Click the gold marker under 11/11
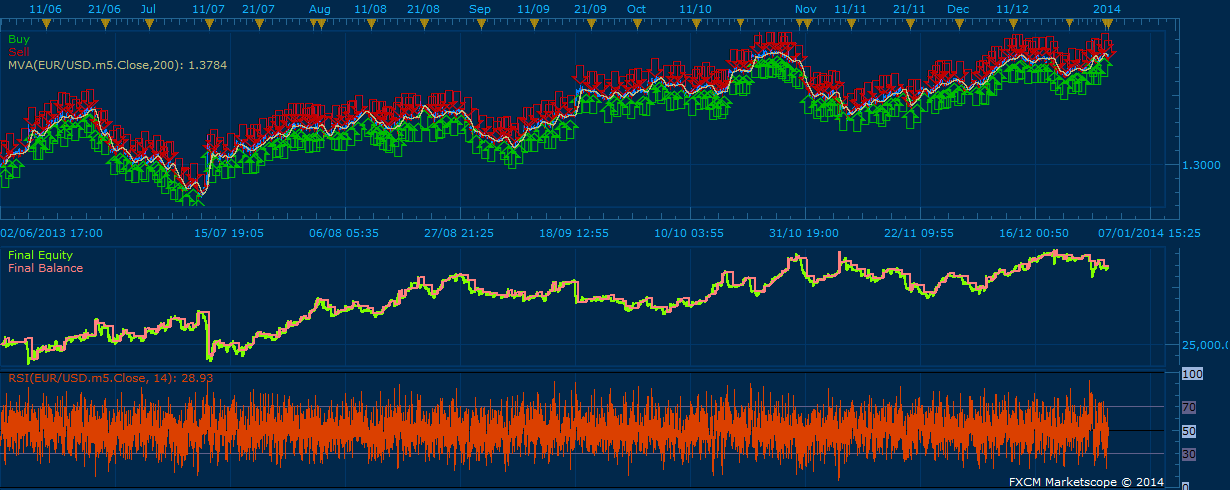Image resolution: width=1230 pixels, height=490 pixels. coord(850,22)
